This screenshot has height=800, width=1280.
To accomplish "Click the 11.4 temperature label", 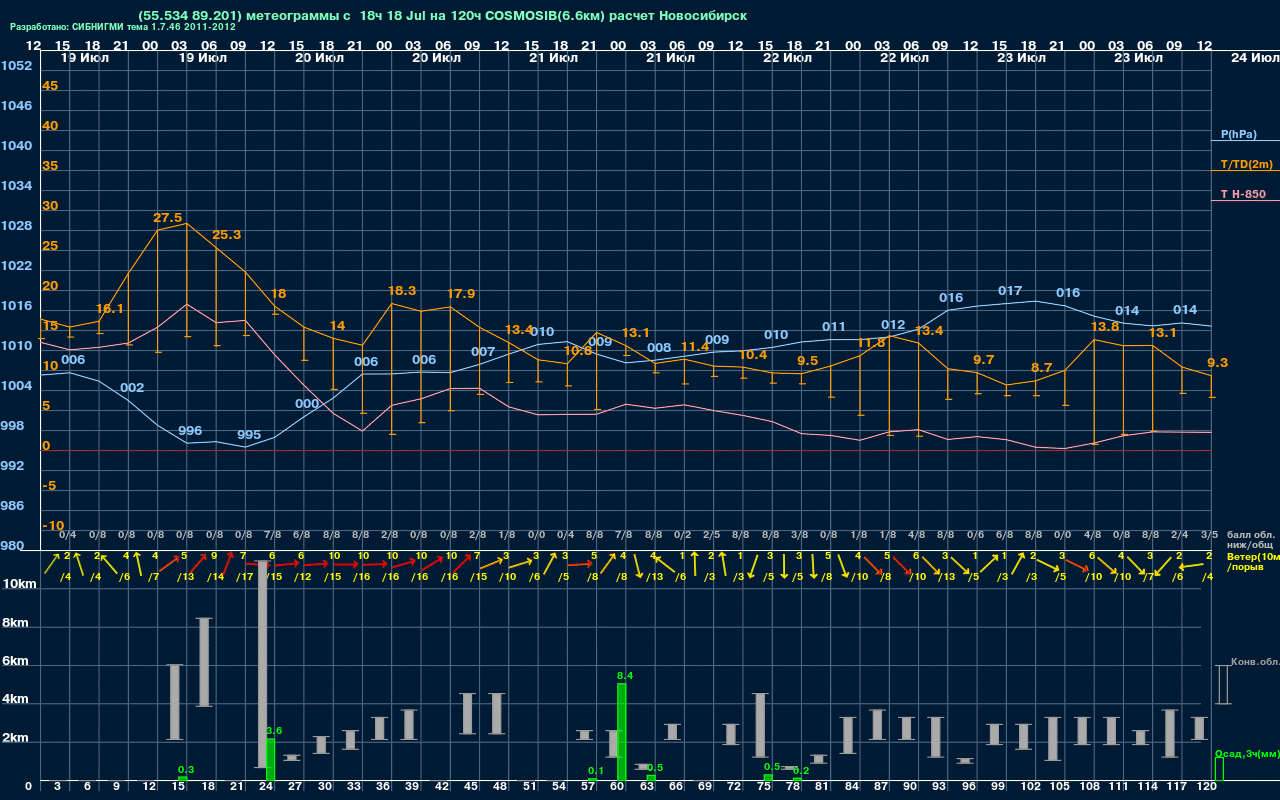I will tap(695, 347).
